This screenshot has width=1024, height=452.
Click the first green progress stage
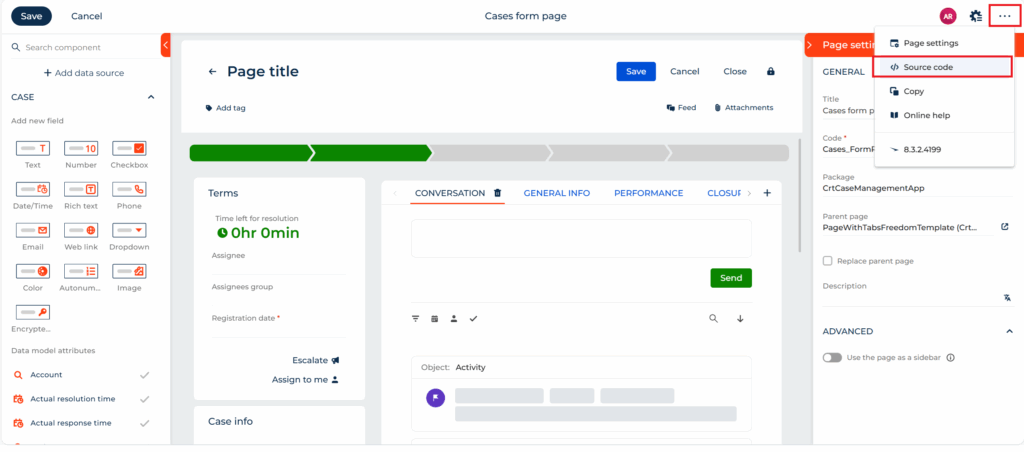click(x=249, y=153)
